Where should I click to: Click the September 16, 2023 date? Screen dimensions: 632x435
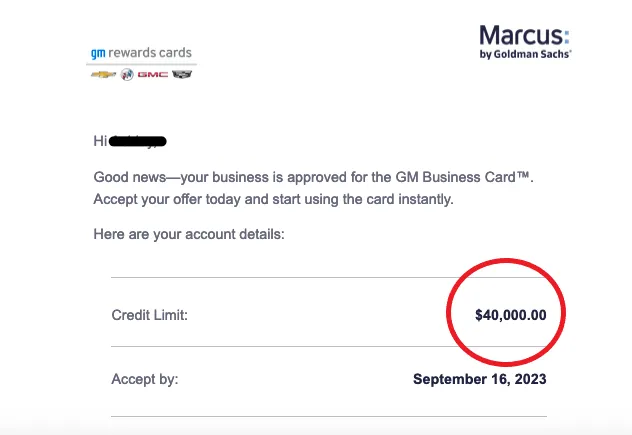tap(480, 379)
